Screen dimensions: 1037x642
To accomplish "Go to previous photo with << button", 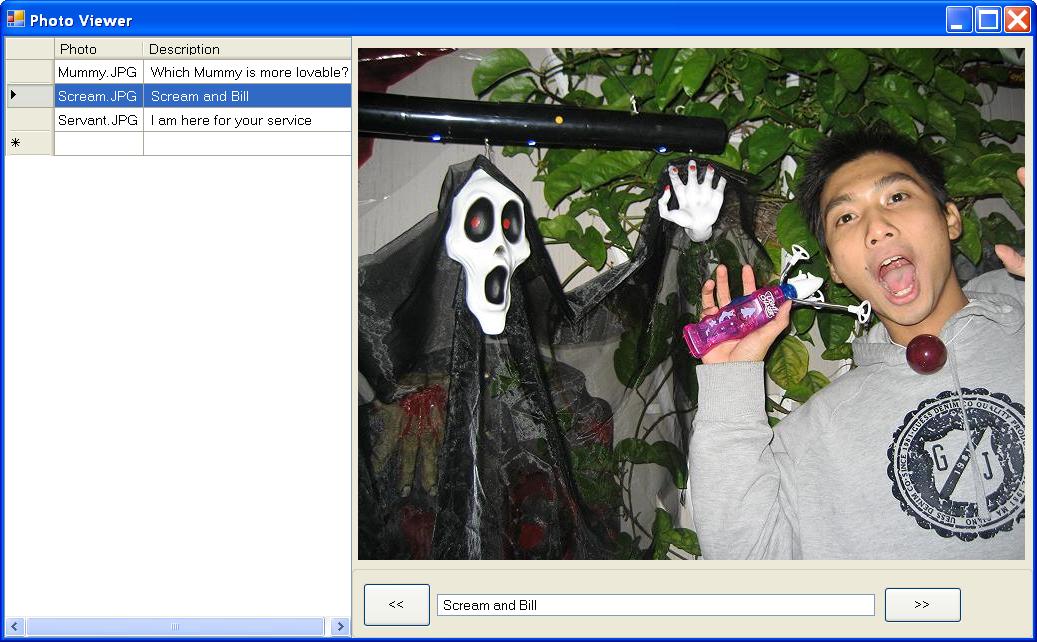I will 396,605.
